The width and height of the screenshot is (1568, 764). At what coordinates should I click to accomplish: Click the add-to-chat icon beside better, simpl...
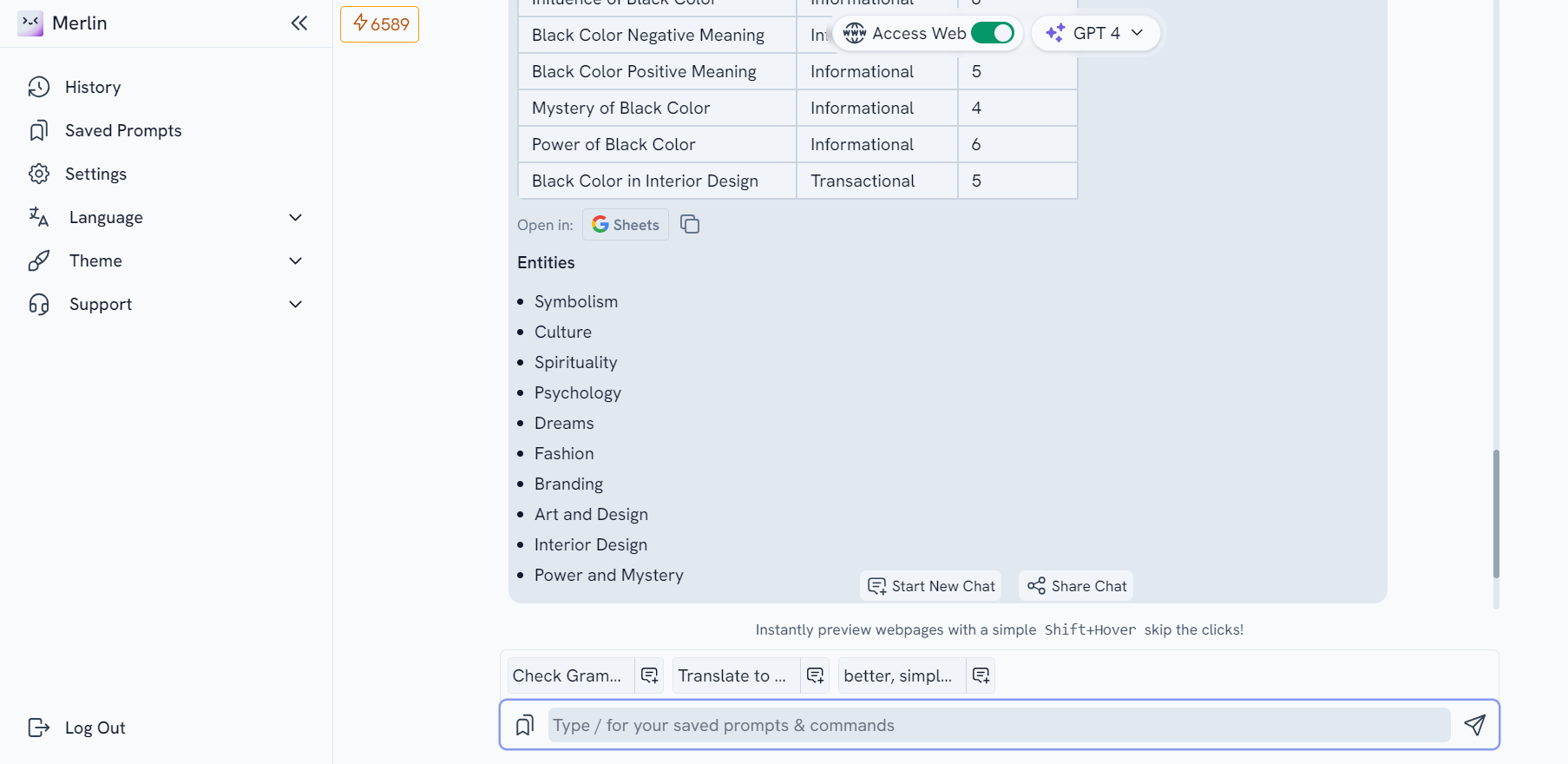click(981, 675)
